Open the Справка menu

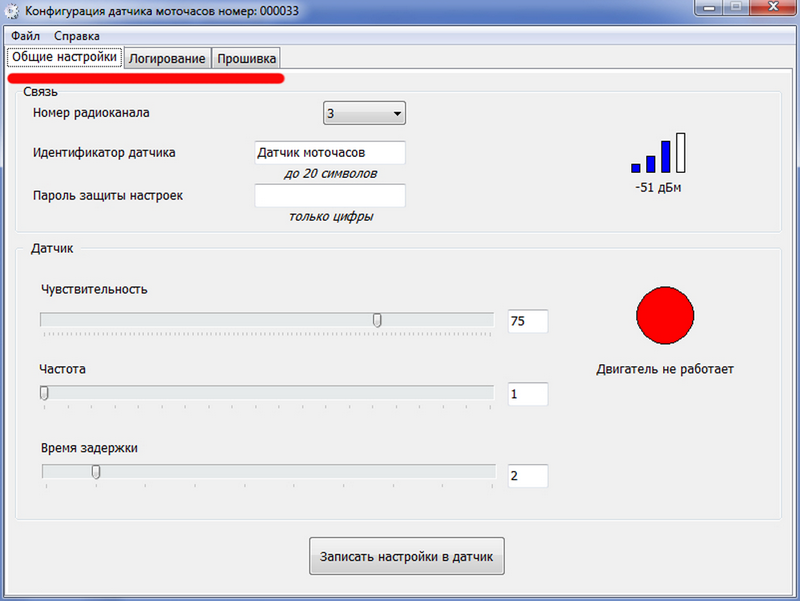[77, 36]
